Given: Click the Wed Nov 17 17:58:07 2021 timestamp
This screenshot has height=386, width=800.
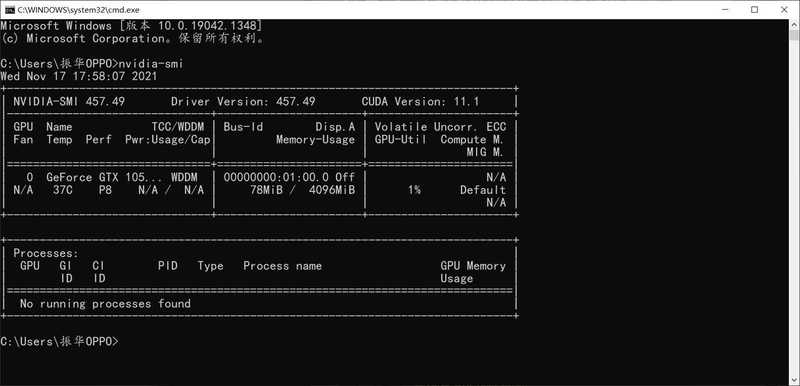Looking at the screenshot, I should [x=79, y=76].
